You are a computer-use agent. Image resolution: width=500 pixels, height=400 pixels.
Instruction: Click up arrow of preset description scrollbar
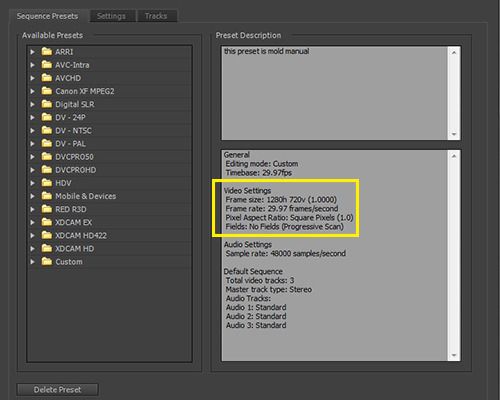tap(454, 52)
